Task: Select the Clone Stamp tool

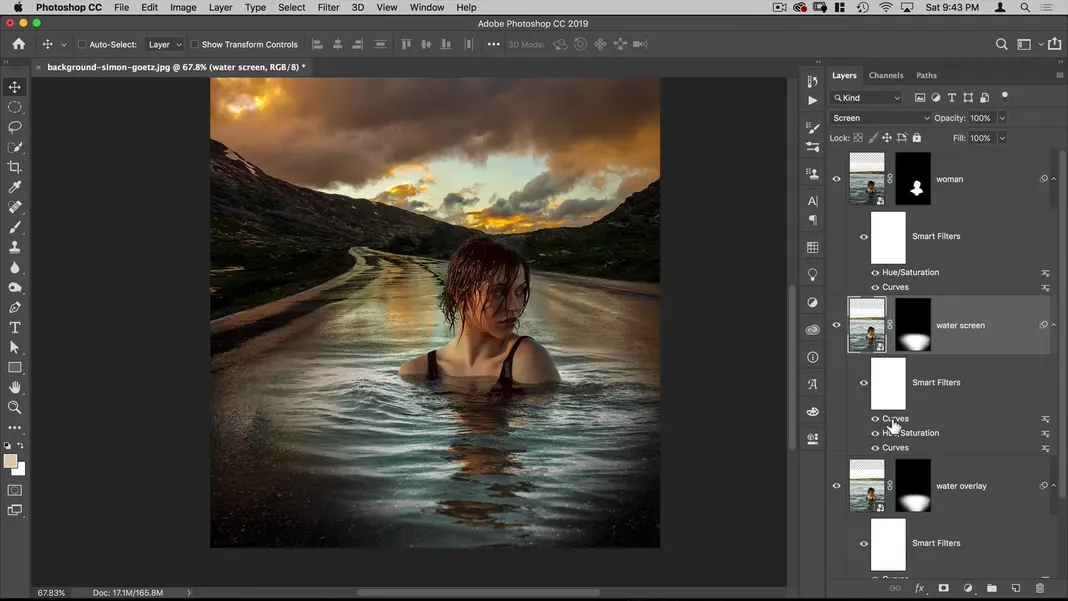Action: tap(14, 247)
